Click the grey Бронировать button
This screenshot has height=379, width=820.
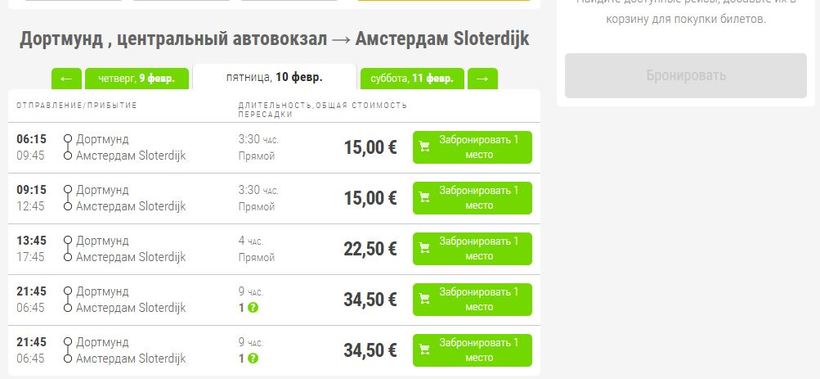coord(686,75)
